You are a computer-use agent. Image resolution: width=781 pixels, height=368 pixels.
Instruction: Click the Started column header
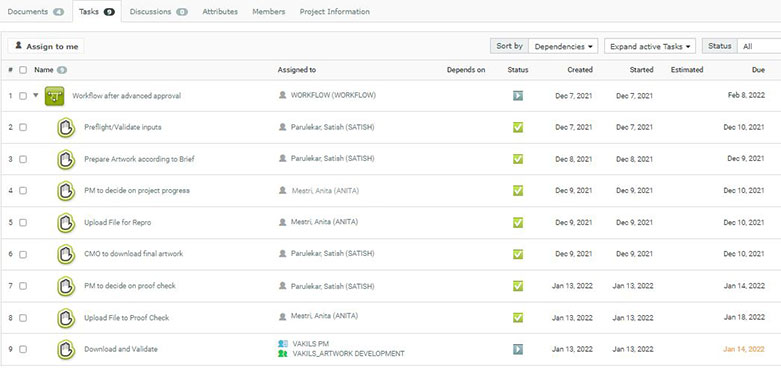(641, 70)
